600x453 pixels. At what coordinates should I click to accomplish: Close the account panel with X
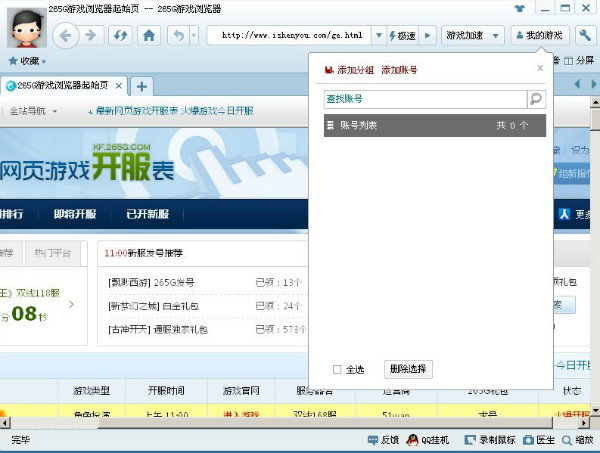[540, 68]
